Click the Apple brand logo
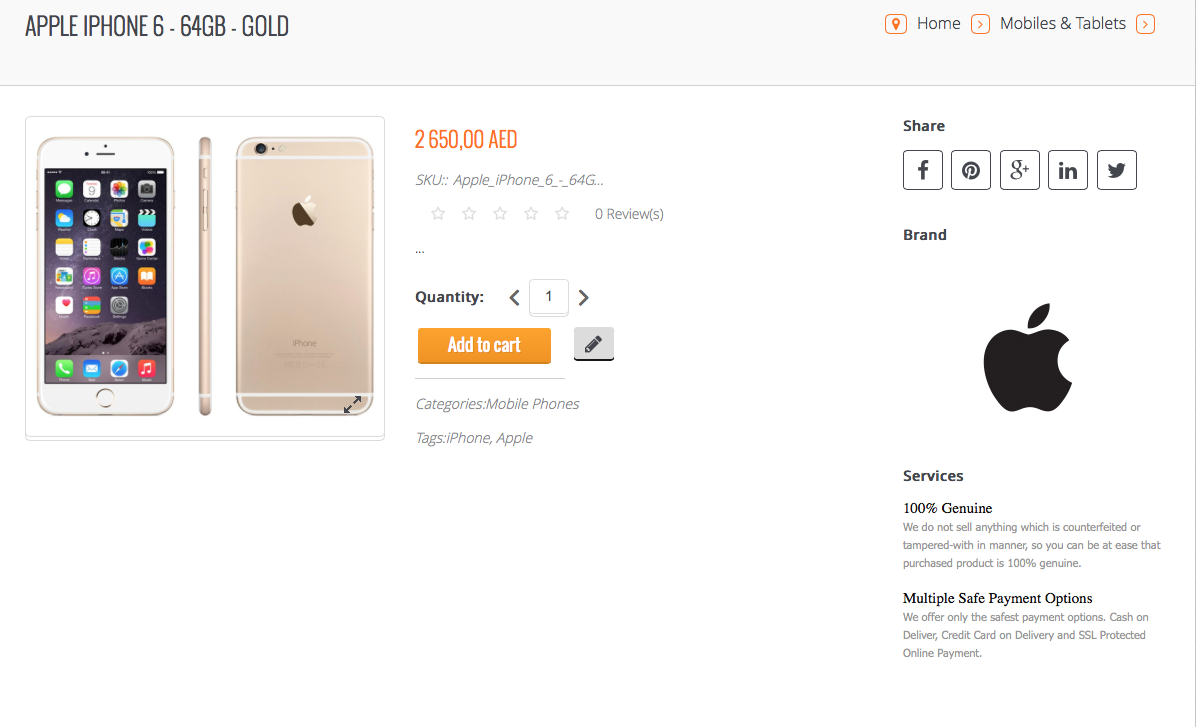Screen dimensions: 1196x727 coord(1028,357)
